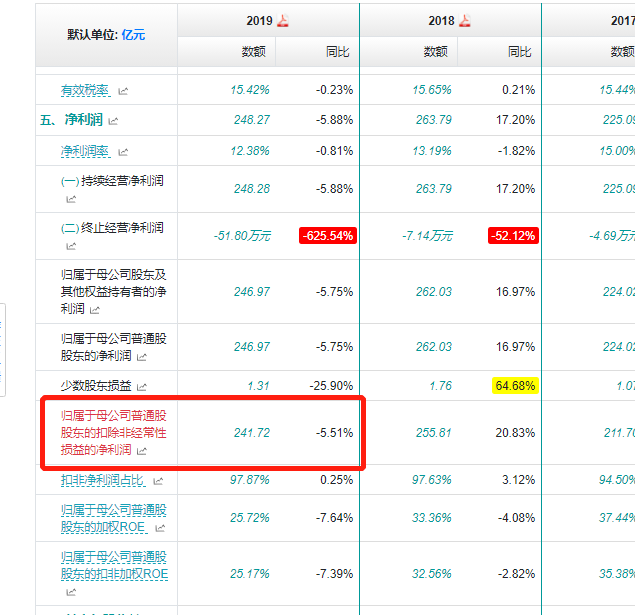Screen dimensions: 635x615
Task: Click the chart icon beside 有效税率
Action: pyautogui.click(x=123, y=91)
